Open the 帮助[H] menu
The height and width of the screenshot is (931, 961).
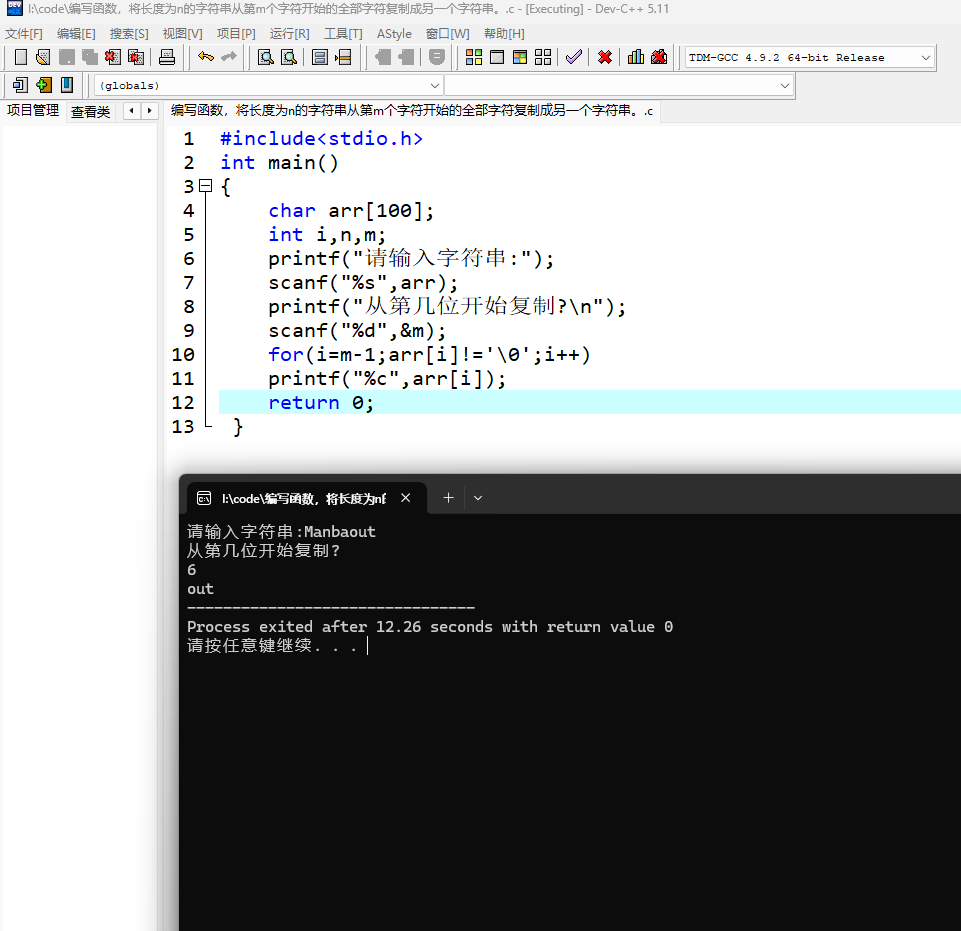click(504, 34)
